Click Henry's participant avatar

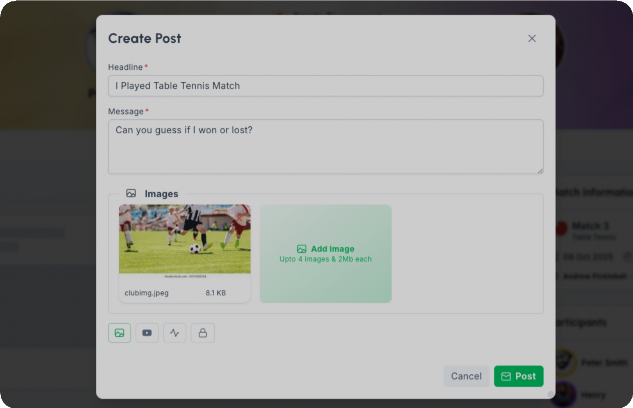[565, 394]
